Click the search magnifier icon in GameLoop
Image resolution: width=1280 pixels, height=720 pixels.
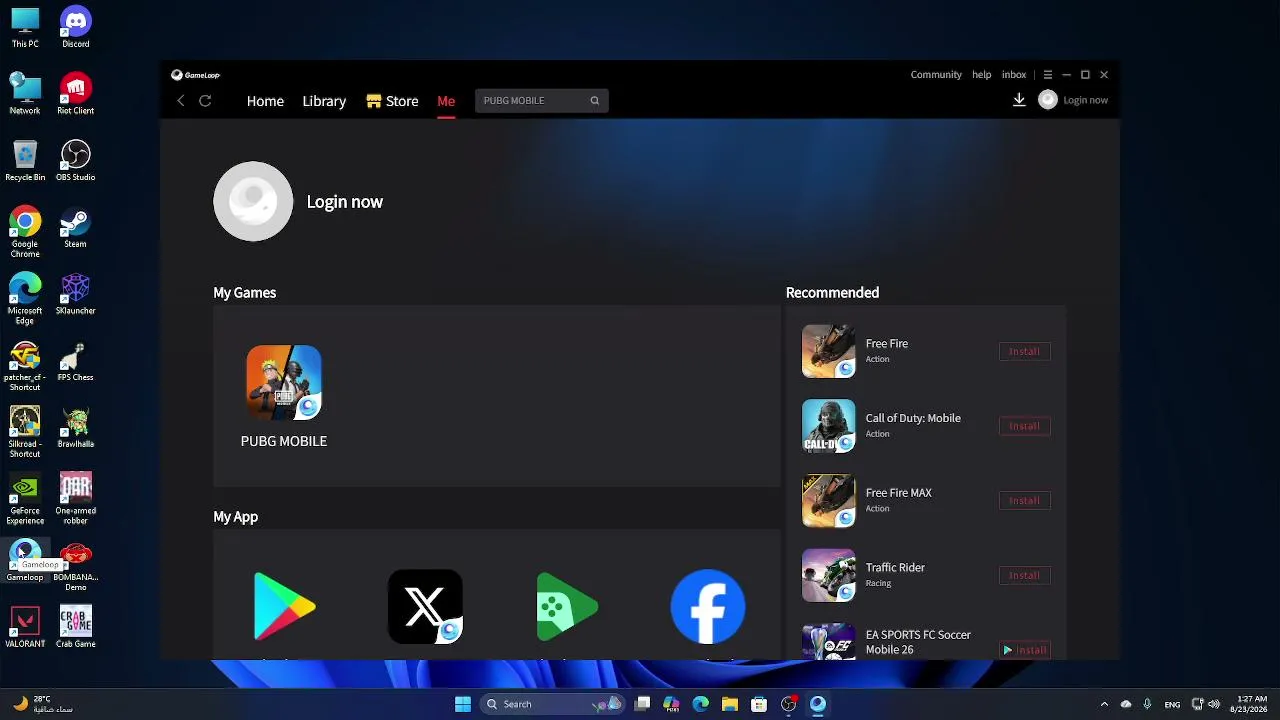pyautogui.click(x=594, y=100)
